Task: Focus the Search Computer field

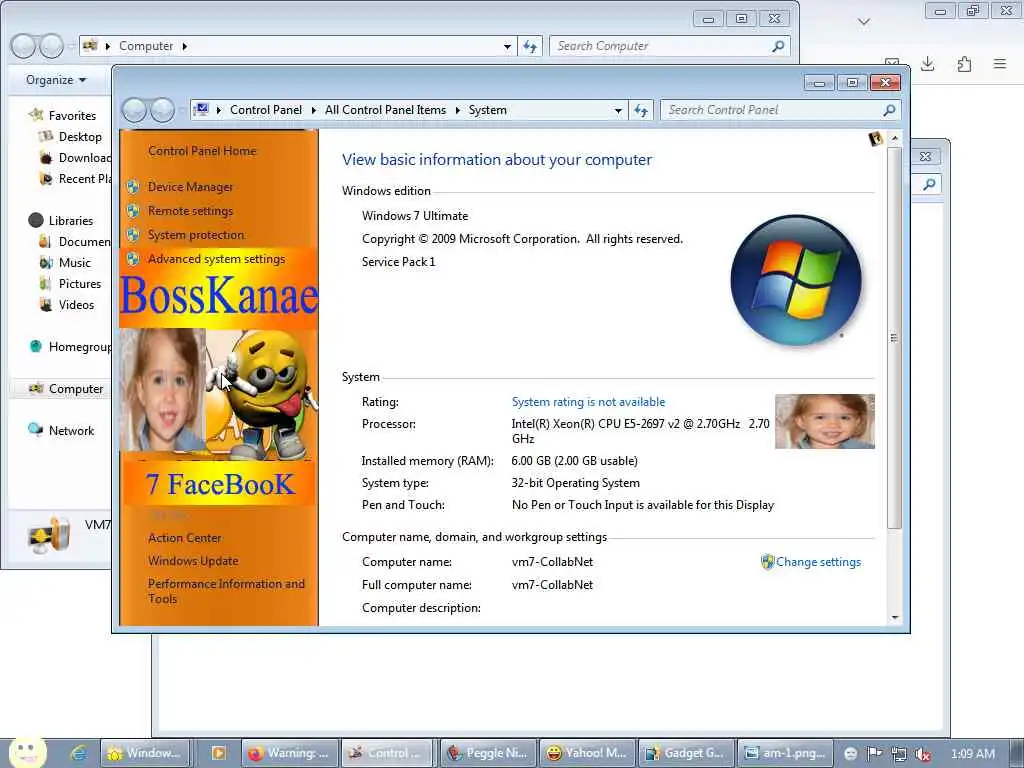Action: [x=669, y=46]
